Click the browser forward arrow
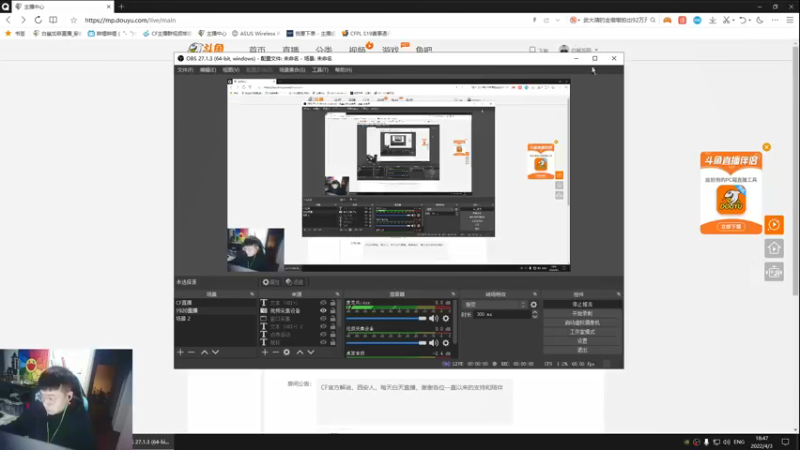The image size is (800, 450). (x=23, y=20)
